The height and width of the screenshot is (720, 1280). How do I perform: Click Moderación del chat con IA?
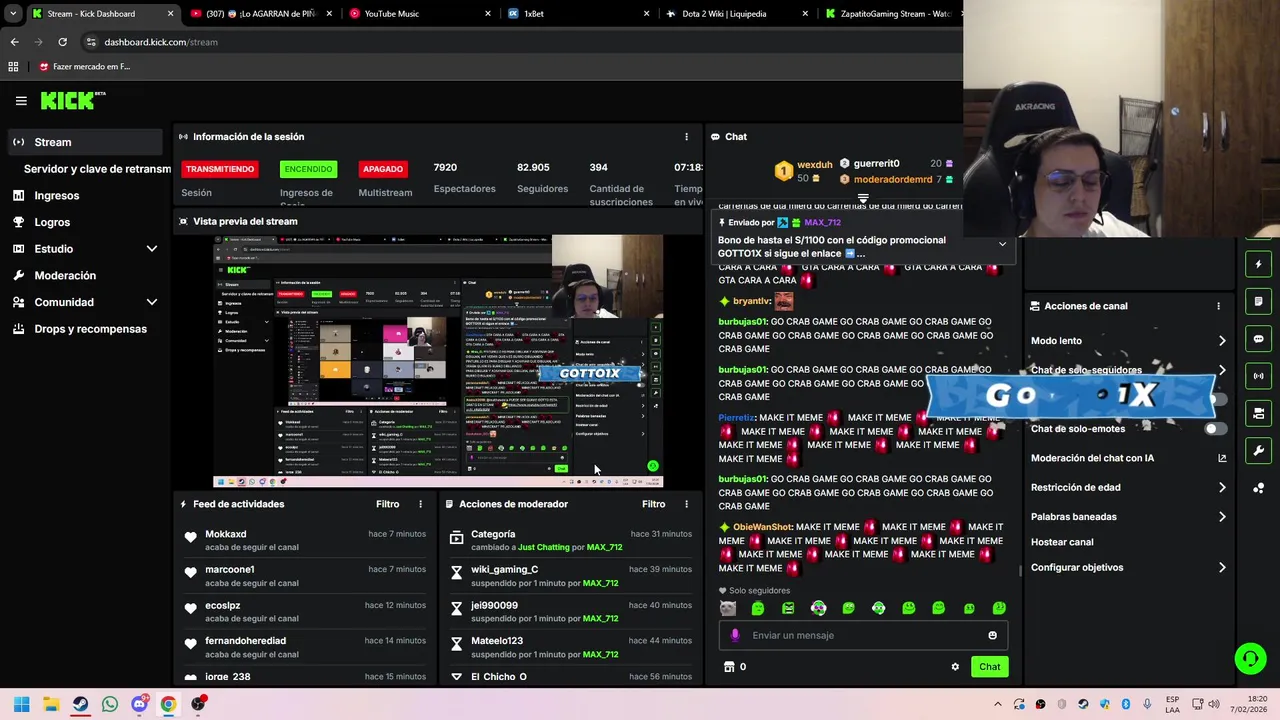pos(1092,458)
